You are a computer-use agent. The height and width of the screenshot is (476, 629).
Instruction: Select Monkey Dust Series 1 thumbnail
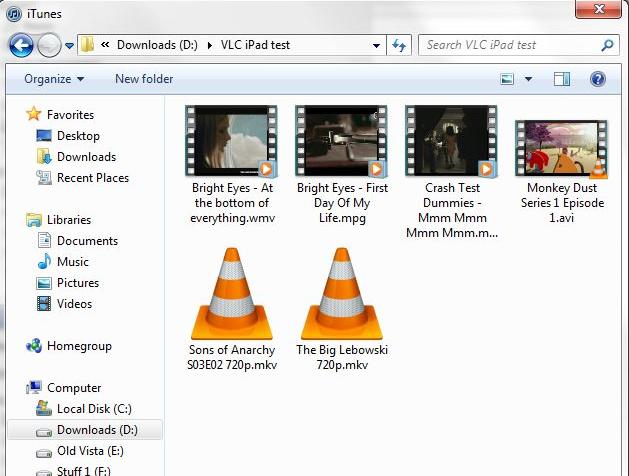[x=561, y=149]
